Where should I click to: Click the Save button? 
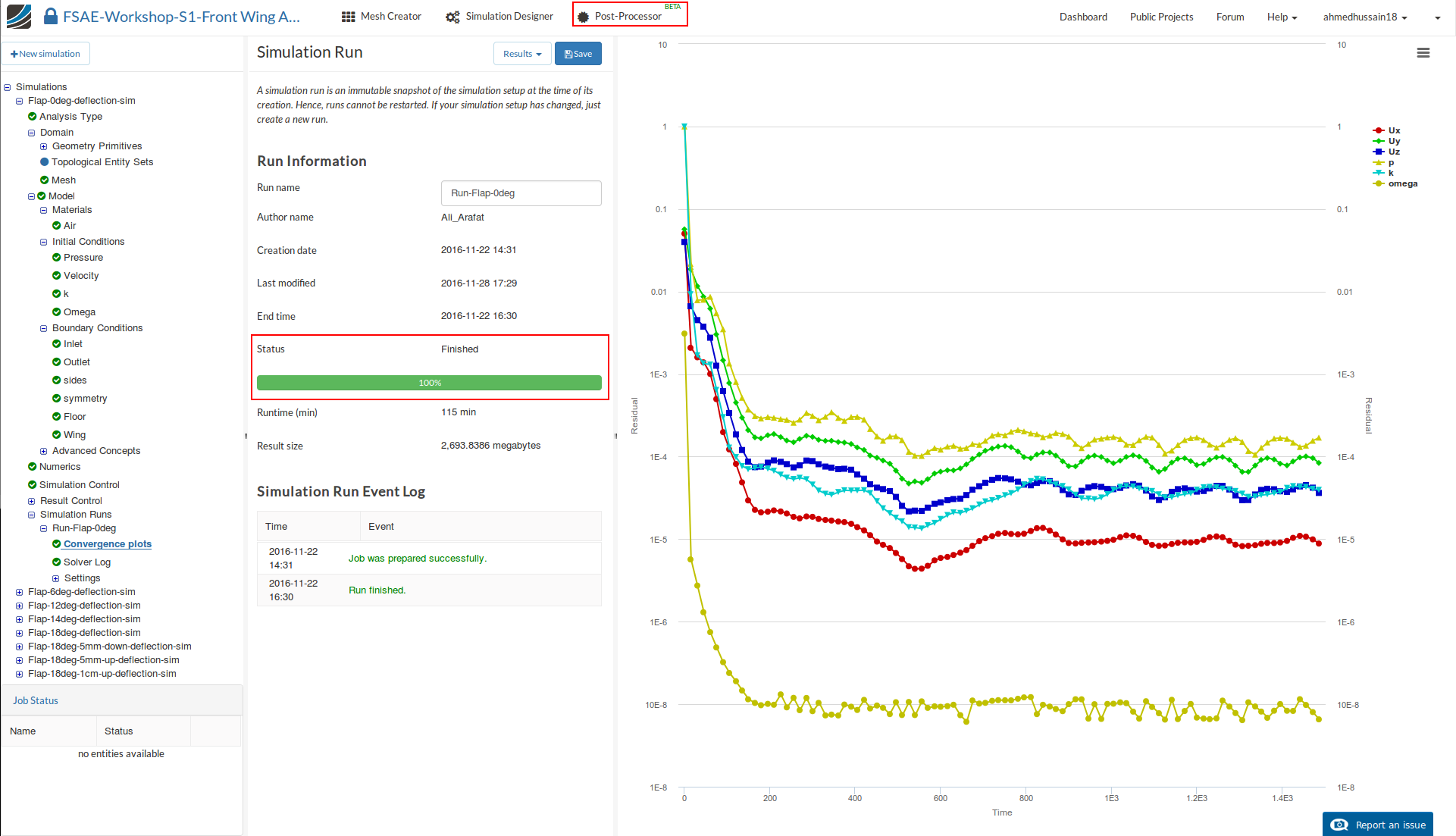click(x=578, y=54)
